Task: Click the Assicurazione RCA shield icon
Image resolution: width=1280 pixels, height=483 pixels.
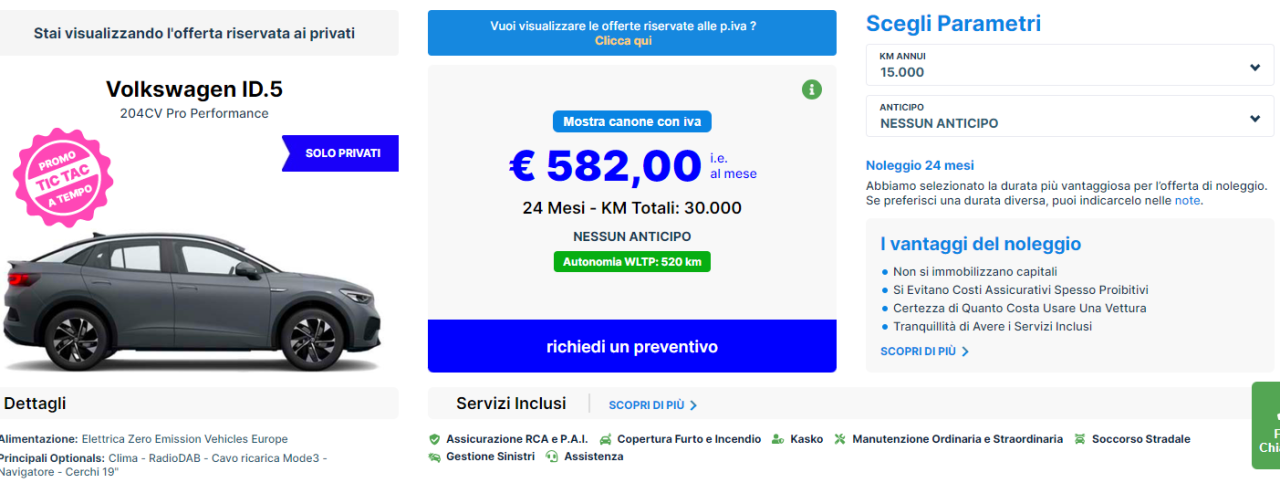Action: coord(434,439)
